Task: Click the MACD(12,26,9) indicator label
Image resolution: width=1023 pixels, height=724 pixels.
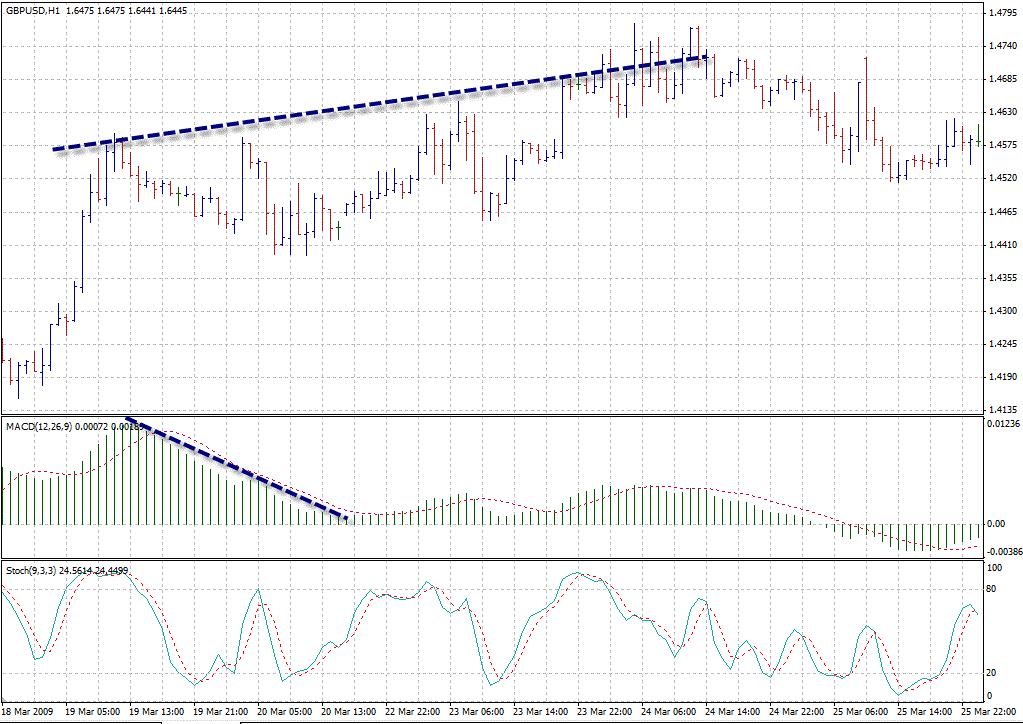Action: tap(38, 426)
